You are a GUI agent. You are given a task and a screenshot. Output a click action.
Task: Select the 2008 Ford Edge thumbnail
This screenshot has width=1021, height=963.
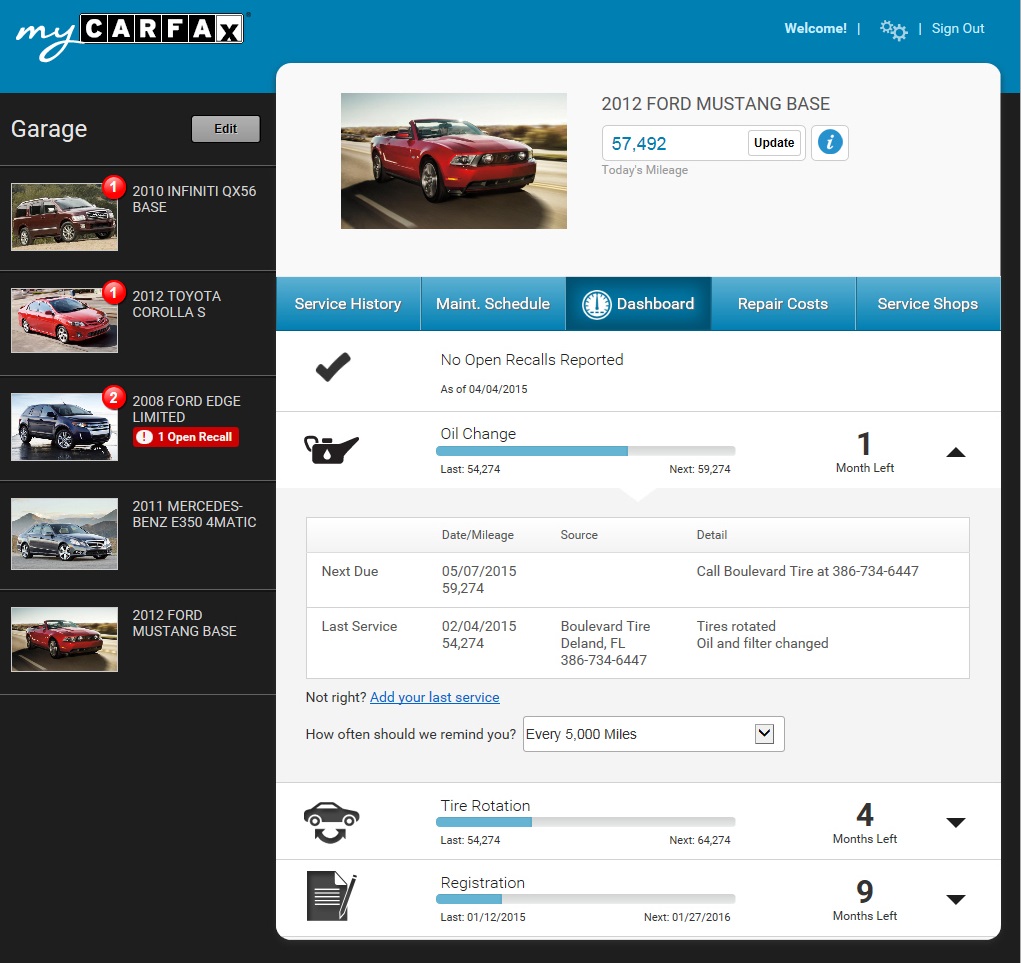(64, 427)
